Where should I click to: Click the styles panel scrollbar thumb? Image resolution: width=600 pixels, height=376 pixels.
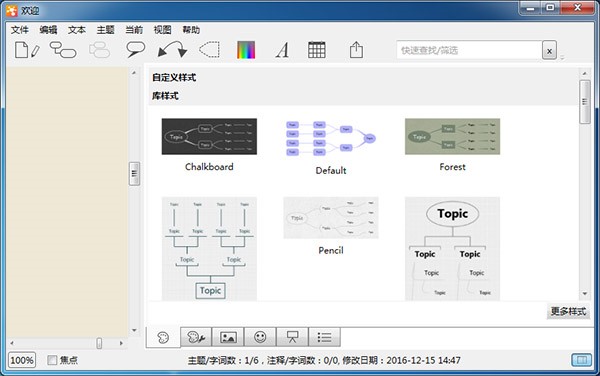click(584, 102)
